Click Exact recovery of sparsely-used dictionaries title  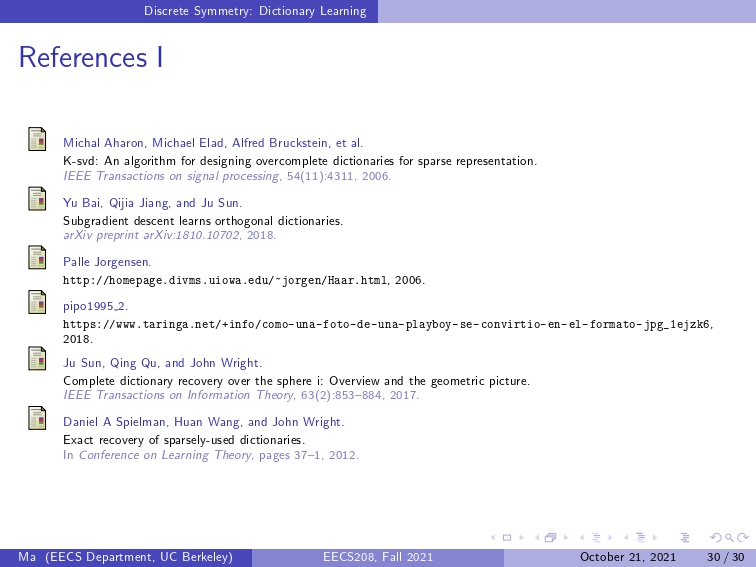pos(184,440)
